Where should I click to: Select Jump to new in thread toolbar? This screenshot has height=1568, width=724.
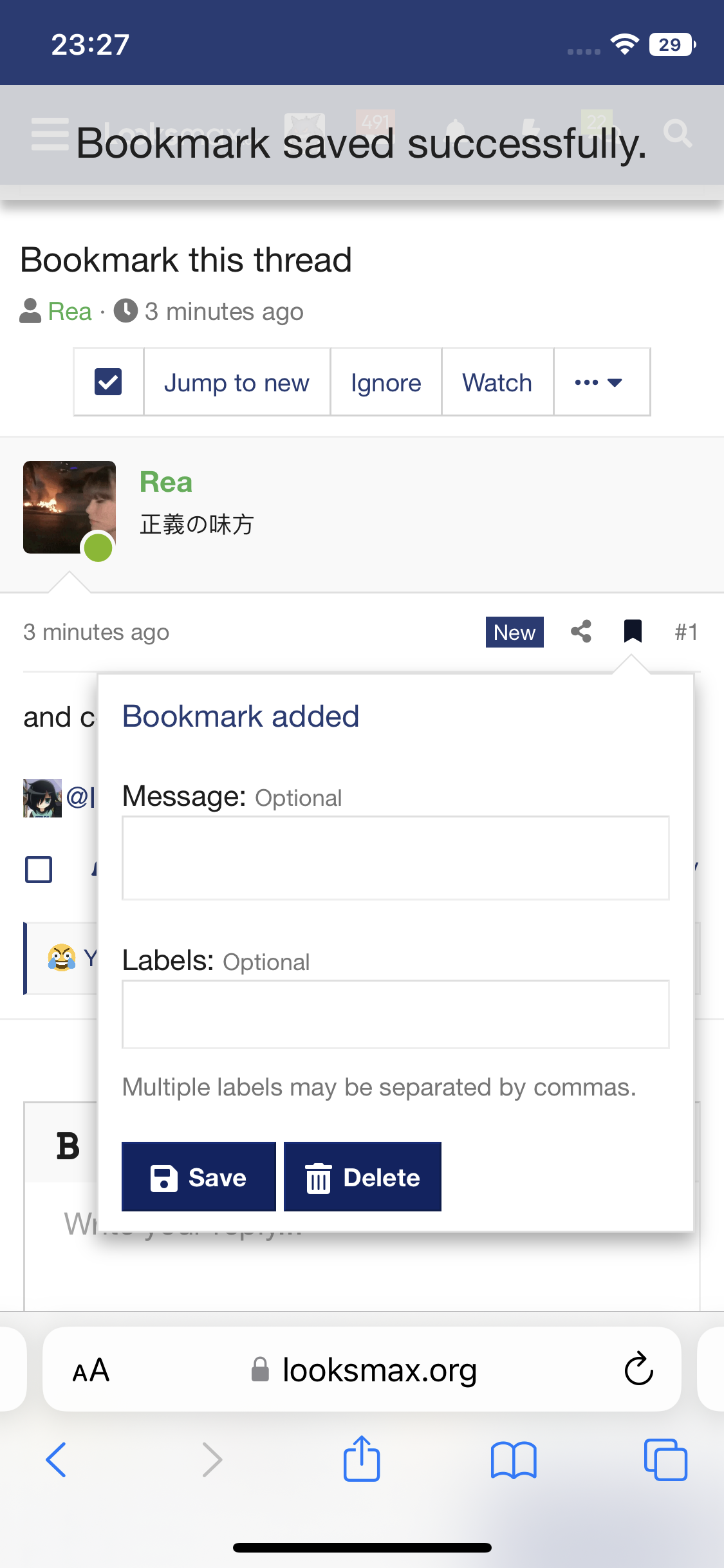coord(237,382)
